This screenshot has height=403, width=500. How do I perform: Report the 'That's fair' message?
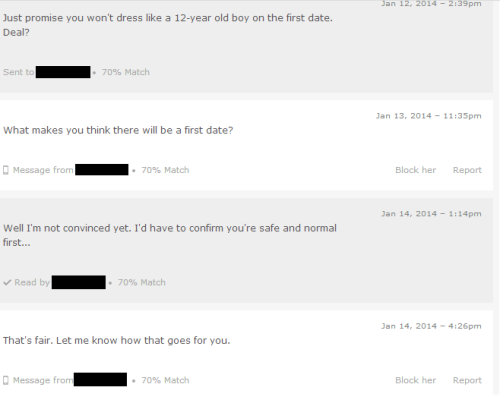click(467, 380)
